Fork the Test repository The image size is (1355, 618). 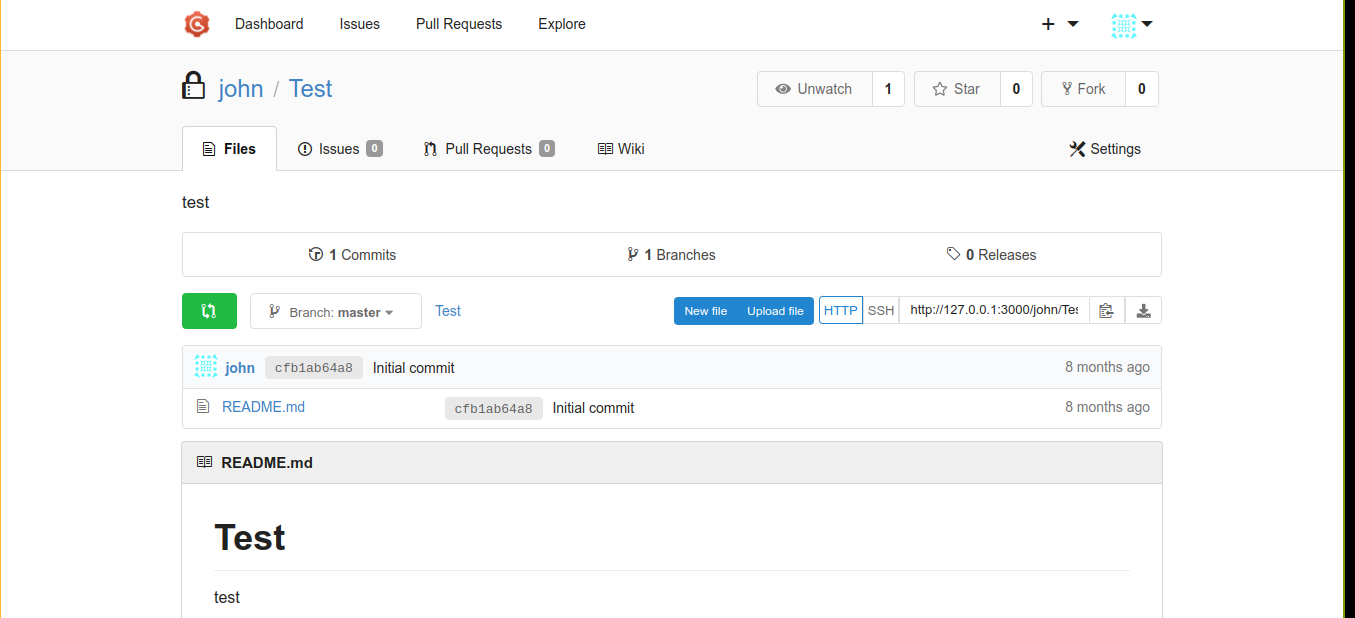1083,89
